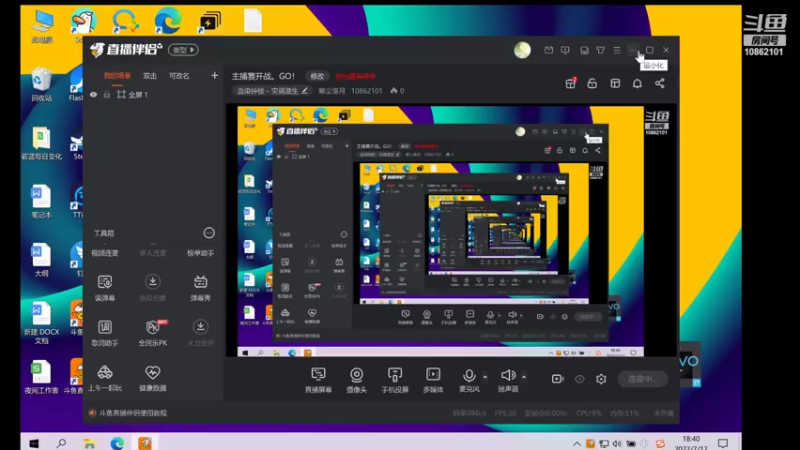Add the 摄像头 camera source

(x=357, y=380)
